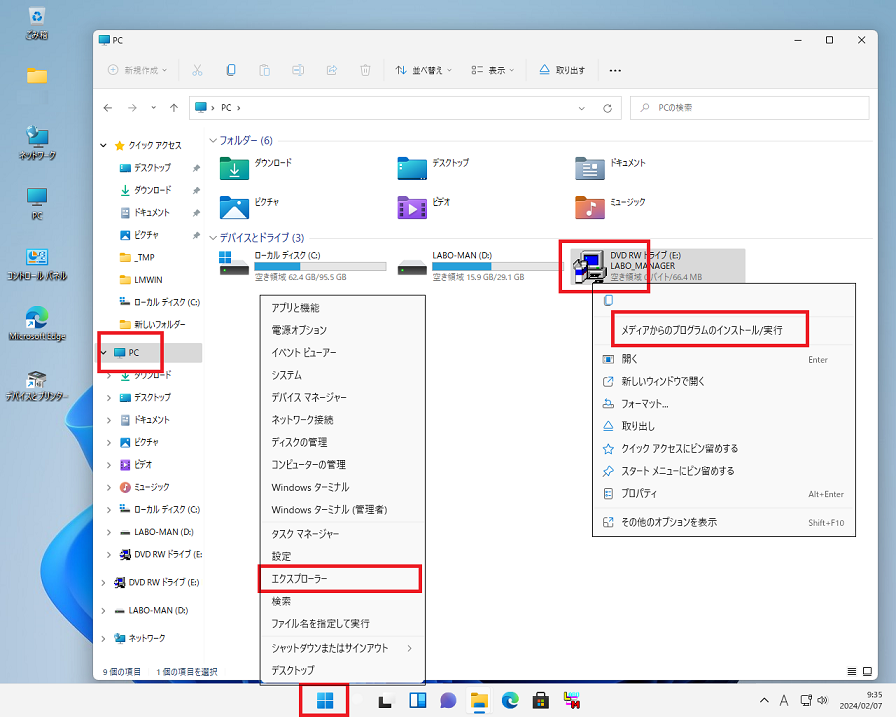Choose 開く in the drive context menu

pyautogui.click(x=723, y=359)
